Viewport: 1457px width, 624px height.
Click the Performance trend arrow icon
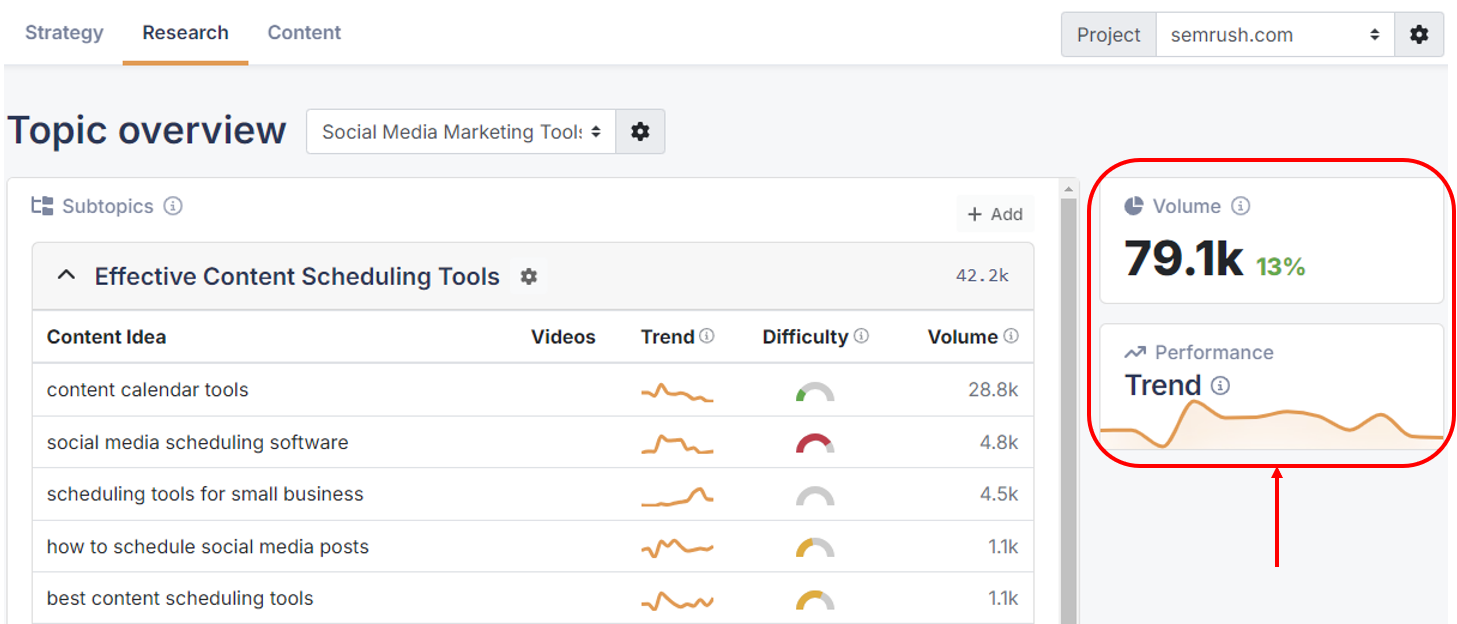coord(1135,352)
